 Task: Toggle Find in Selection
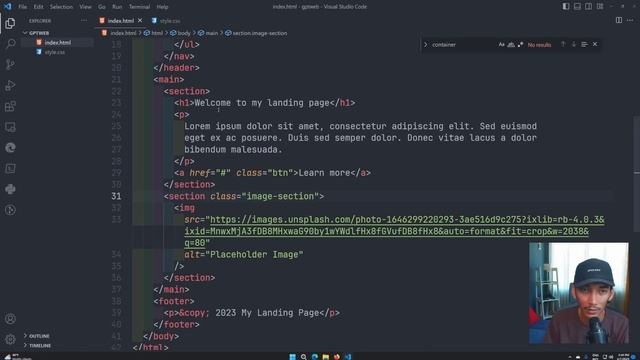pyautogui.click(x=584, y=44)
